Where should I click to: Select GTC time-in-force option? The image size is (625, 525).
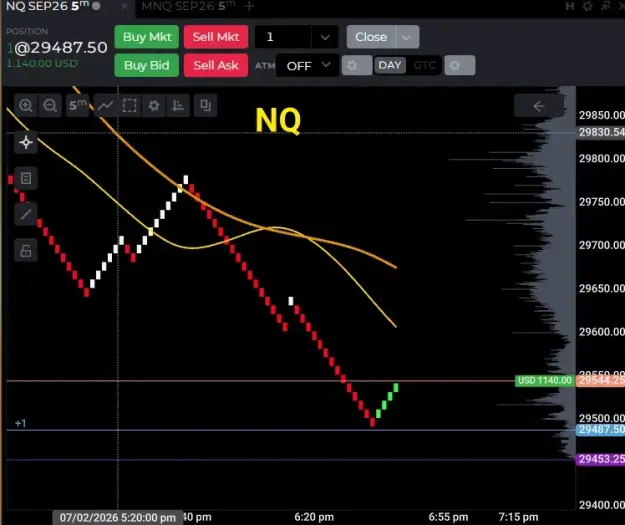pos(424,65)
